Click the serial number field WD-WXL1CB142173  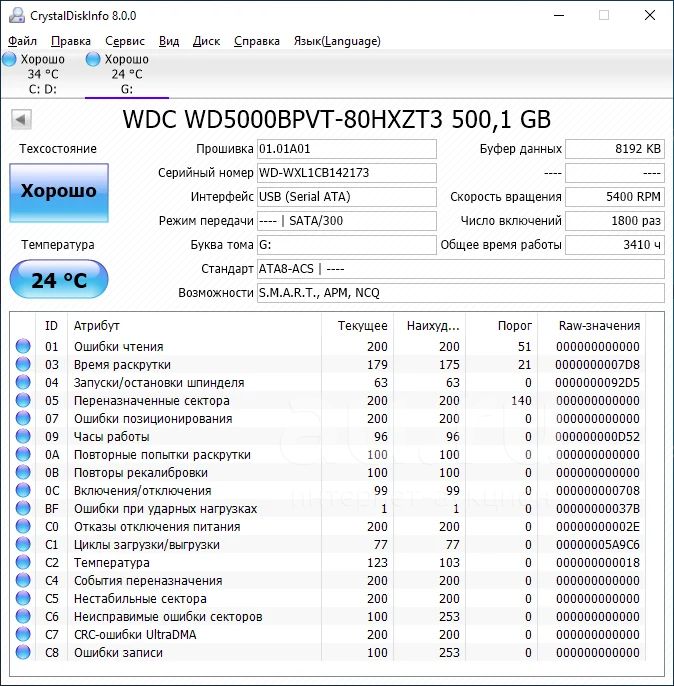click(x=346, y=173)
